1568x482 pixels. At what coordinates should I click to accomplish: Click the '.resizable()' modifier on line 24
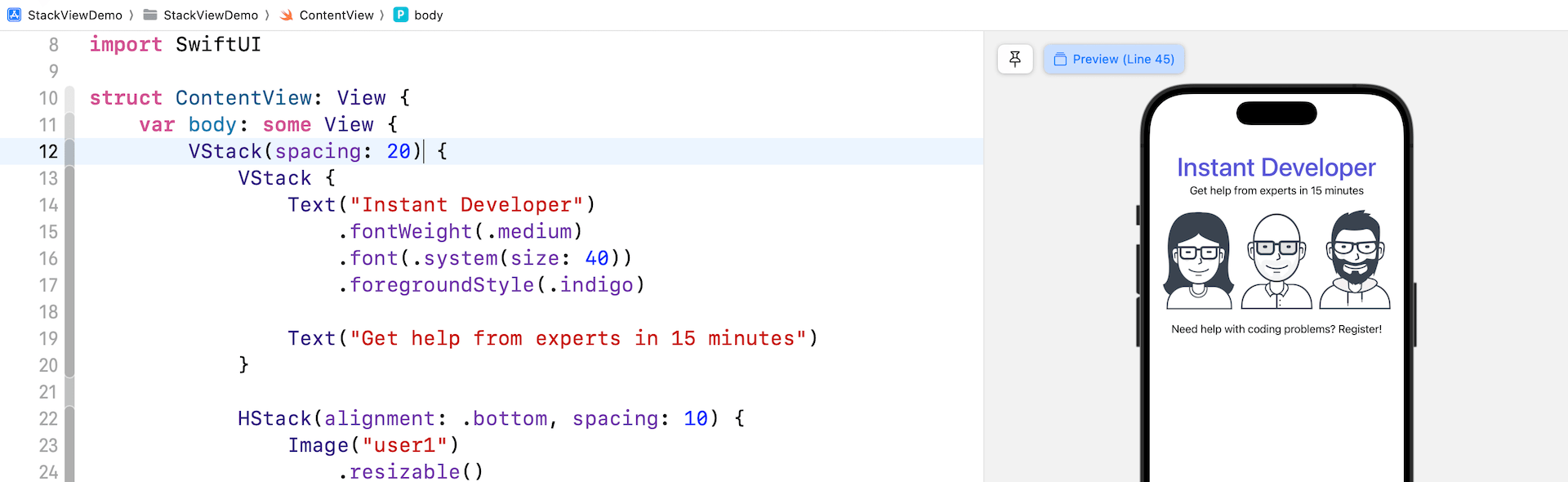coord(411,471)
